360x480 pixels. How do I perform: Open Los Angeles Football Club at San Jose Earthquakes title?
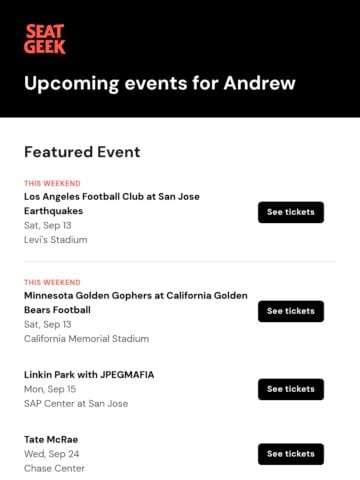[x=112, y=204]
